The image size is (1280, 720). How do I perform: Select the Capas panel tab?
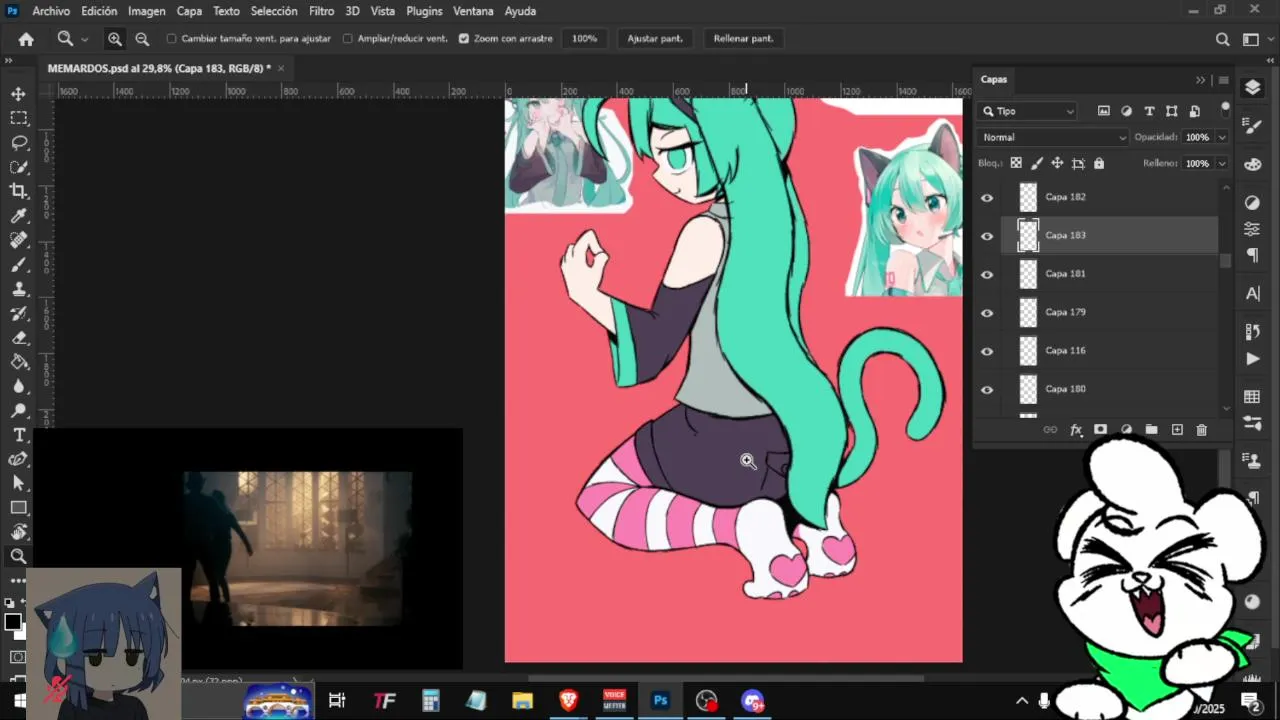click(x=994, y=79)
